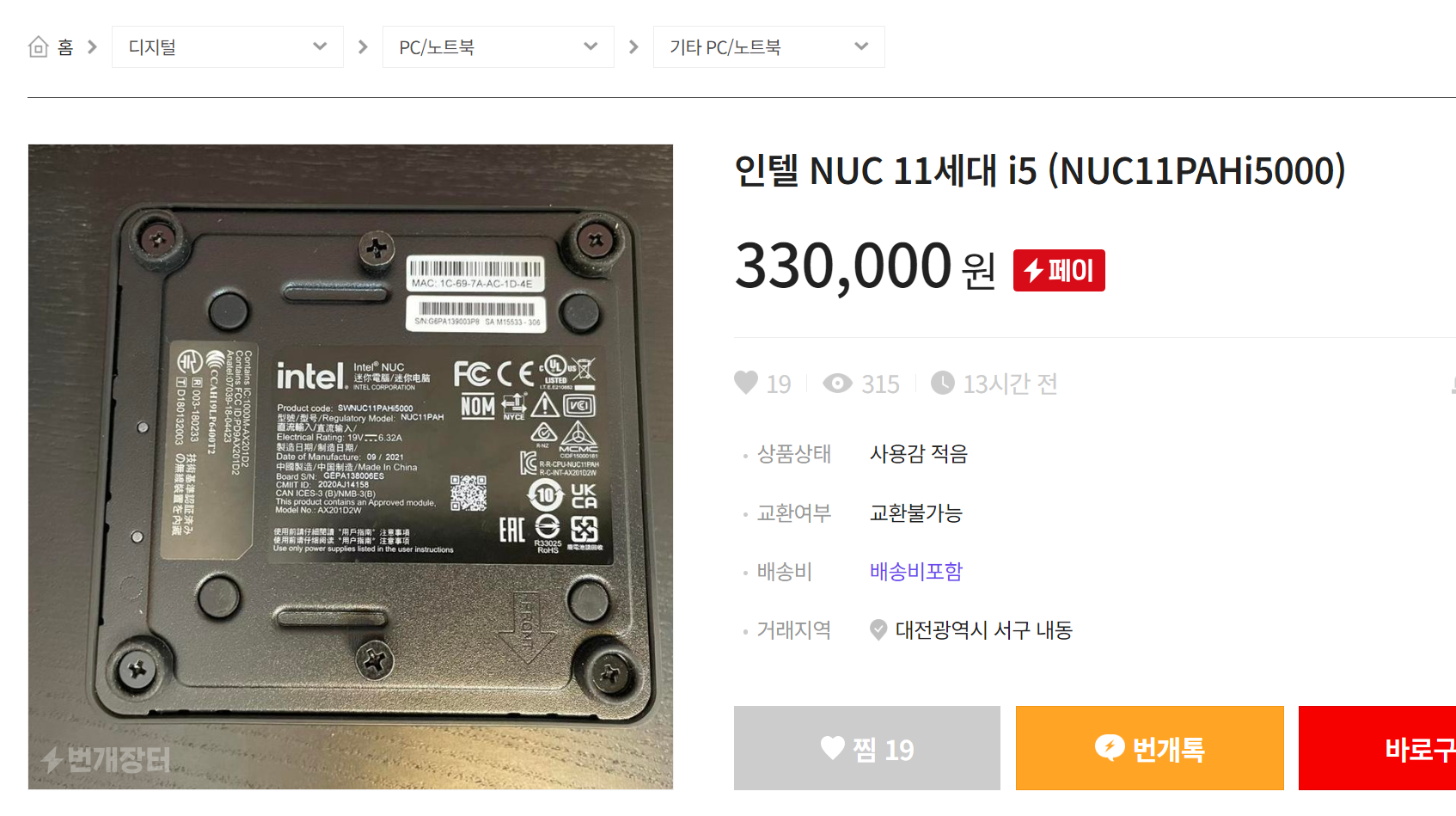Click the 홈 breadcrumb text

click(x=65, y=47)
